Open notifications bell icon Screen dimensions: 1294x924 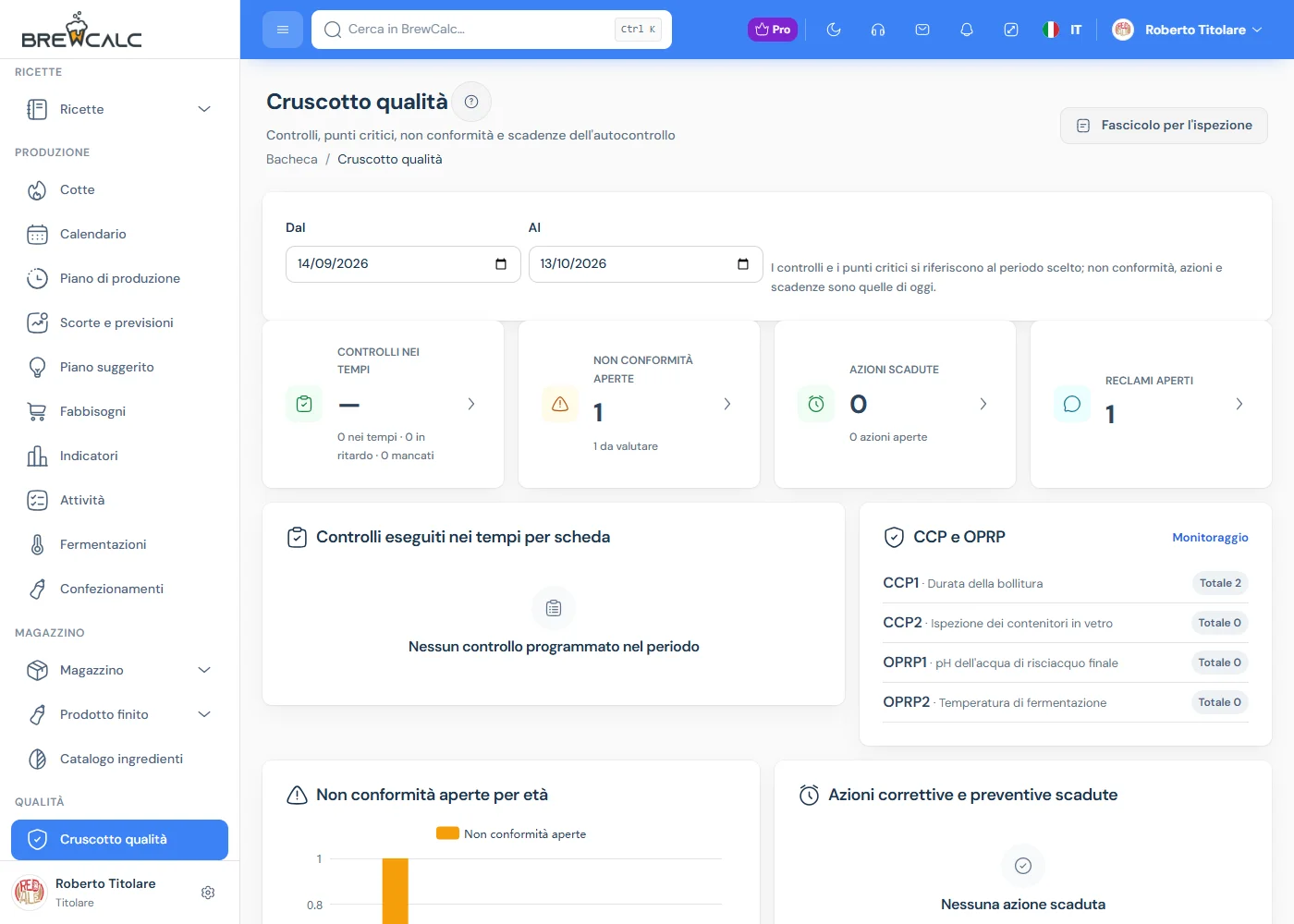pos(967,30)
